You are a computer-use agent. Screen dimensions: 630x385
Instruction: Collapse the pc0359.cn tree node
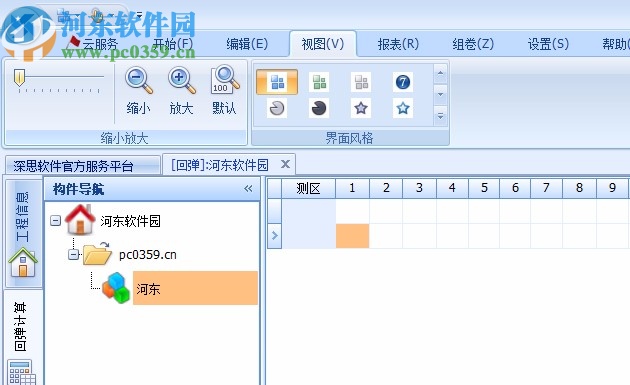[73, 254]
